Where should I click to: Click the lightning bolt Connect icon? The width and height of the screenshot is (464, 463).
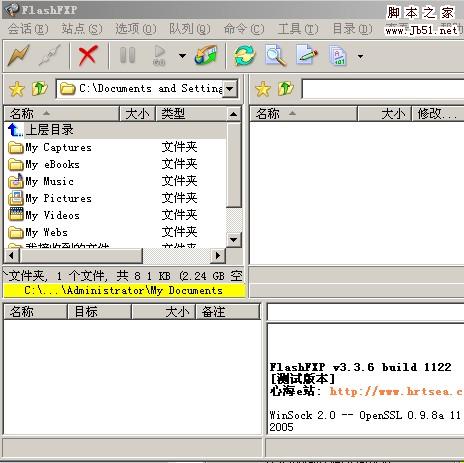[19, 55]
